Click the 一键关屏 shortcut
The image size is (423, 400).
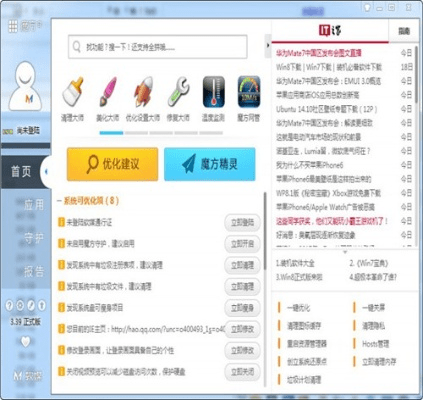pos(374,308)
